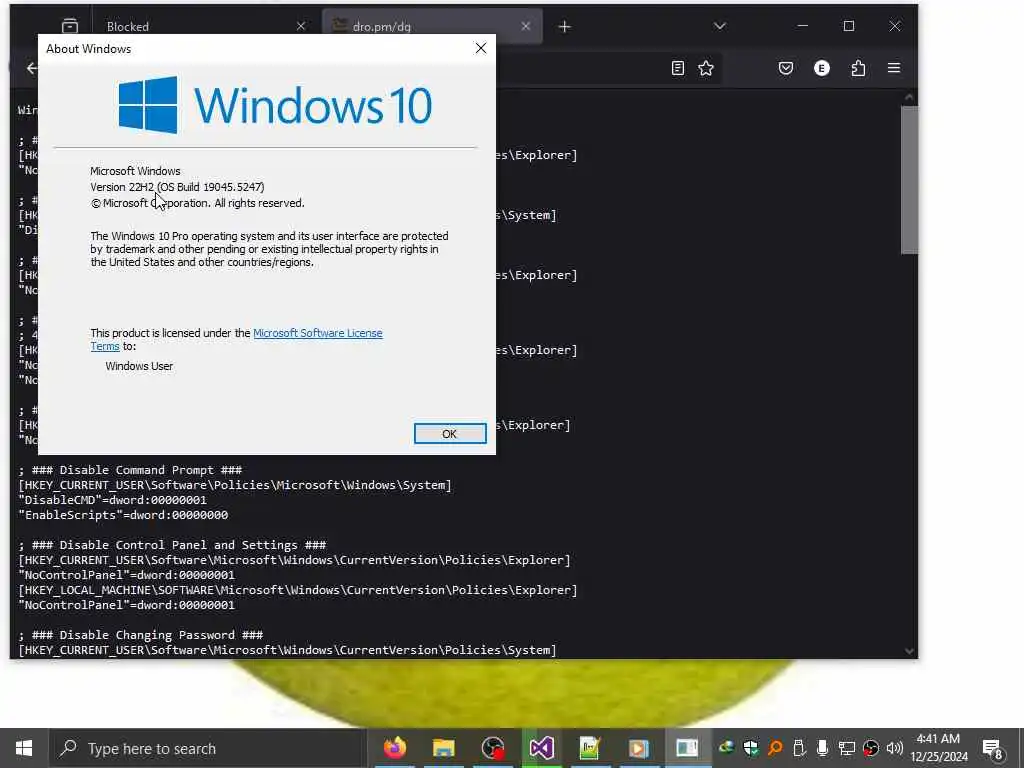Open File Explorer from the taskbar
This screenshot has height=768, width=1024.
[x=443, y=748]
